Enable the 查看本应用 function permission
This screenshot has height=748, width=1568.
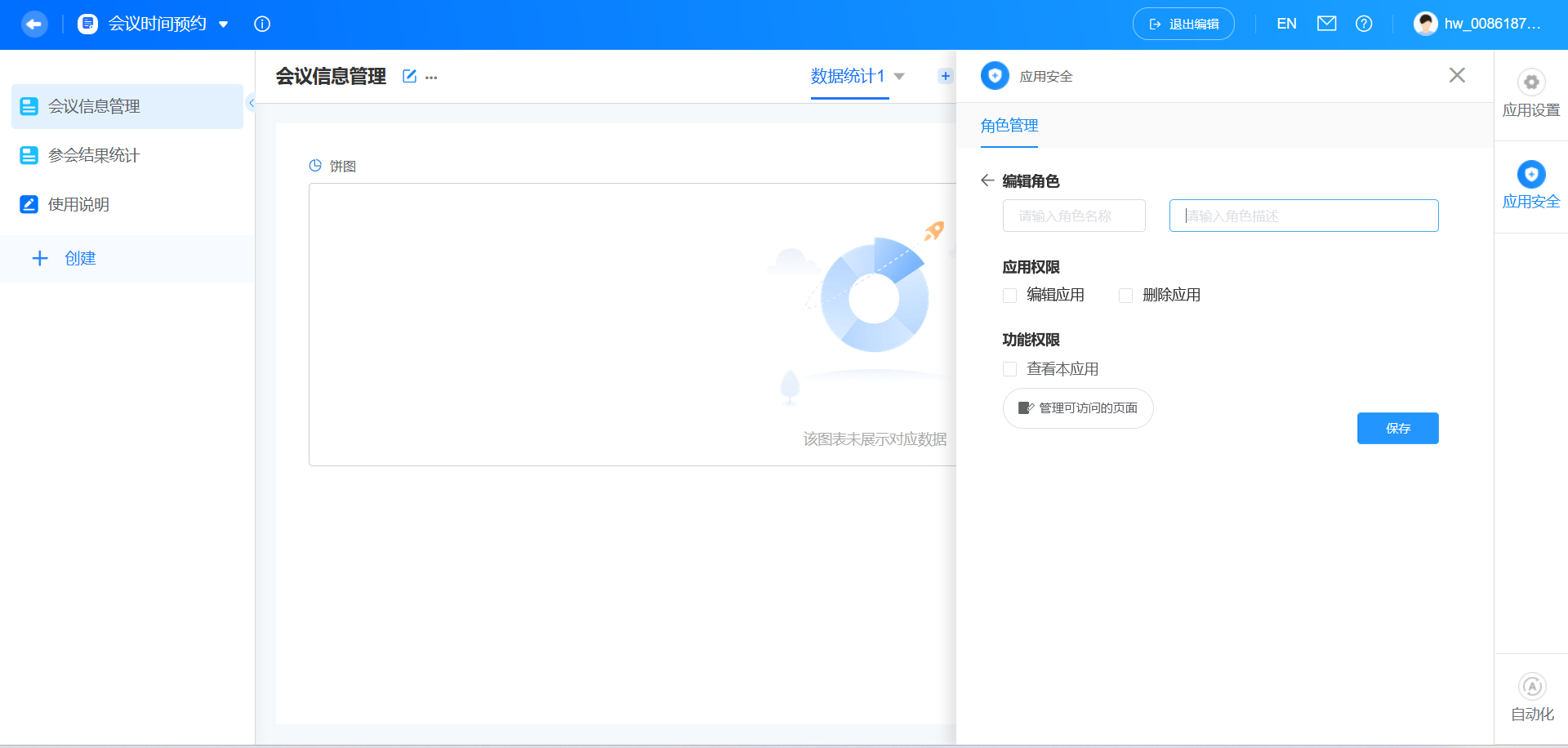pyautogui.click(x=1009, y=369)
